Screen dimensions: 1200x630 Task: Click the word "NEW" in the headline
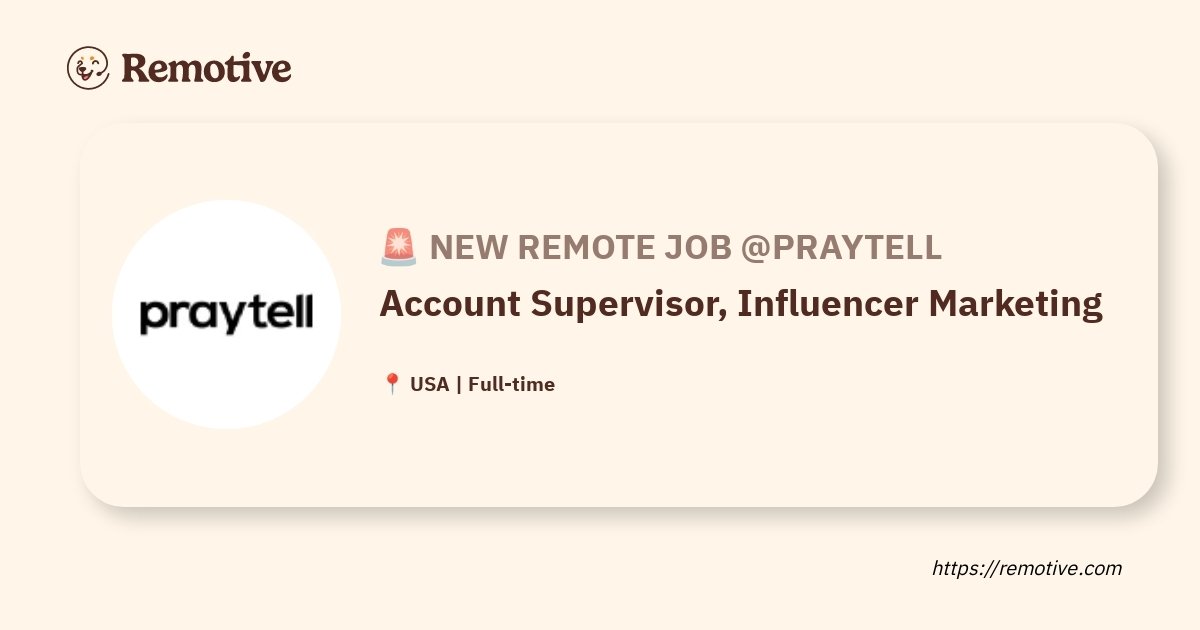click(467, 247)
